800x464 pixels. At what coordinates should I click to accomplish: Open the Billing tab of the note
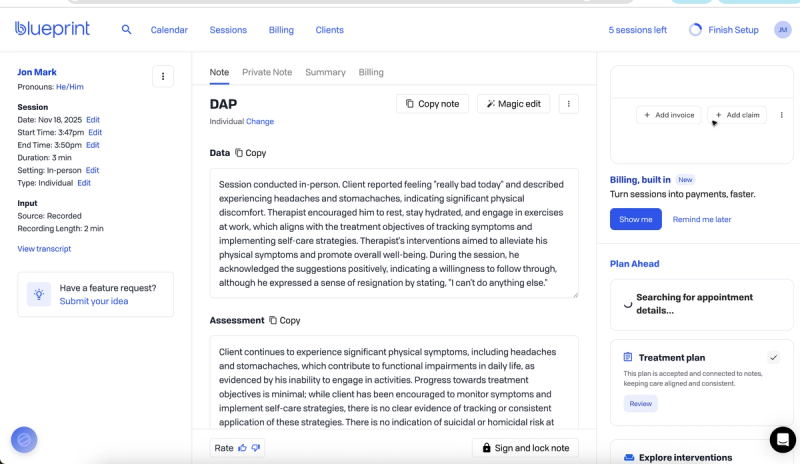tap(371, 72)
